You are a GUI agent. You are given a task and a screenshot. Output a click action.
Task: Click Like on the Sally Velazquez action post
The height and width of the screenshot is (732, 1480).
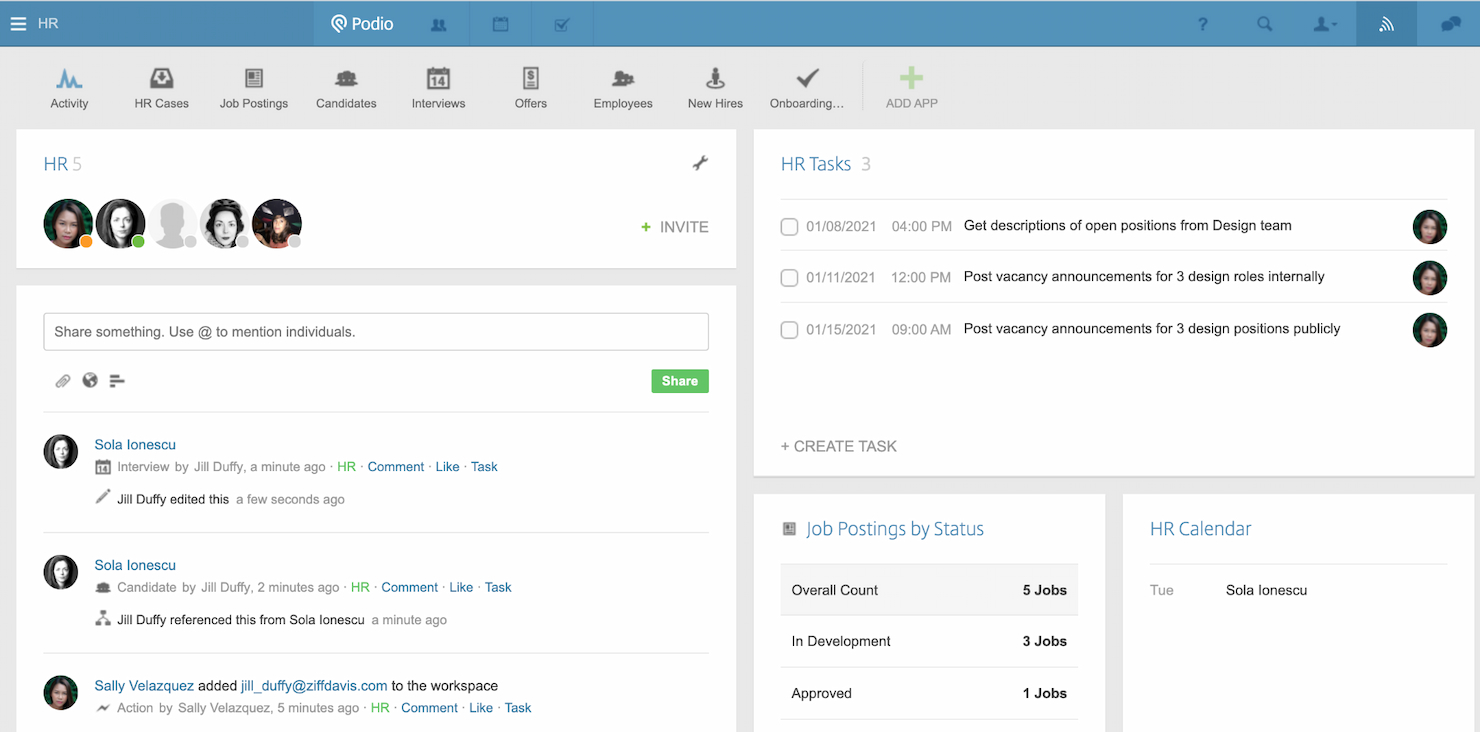(x=481, y=708)
